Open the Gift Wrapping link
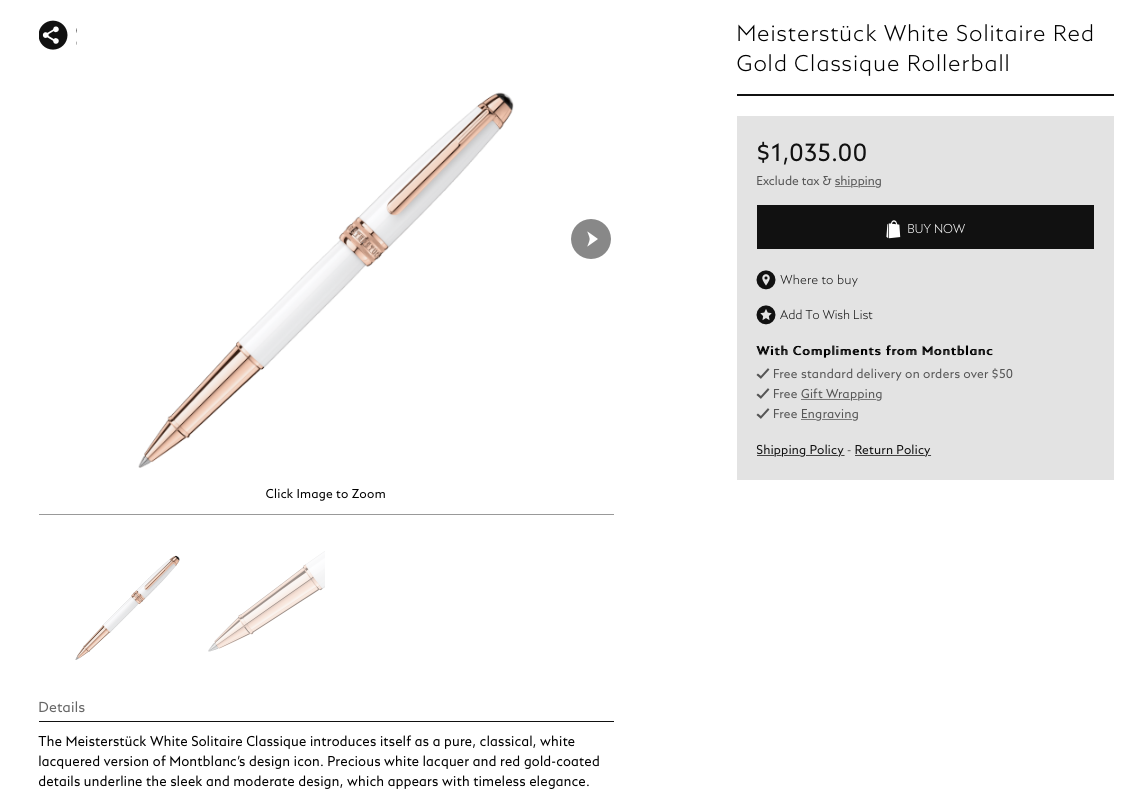Image resolution: width=1130 pixels, height=807 pixels. [x=840, y=394]
